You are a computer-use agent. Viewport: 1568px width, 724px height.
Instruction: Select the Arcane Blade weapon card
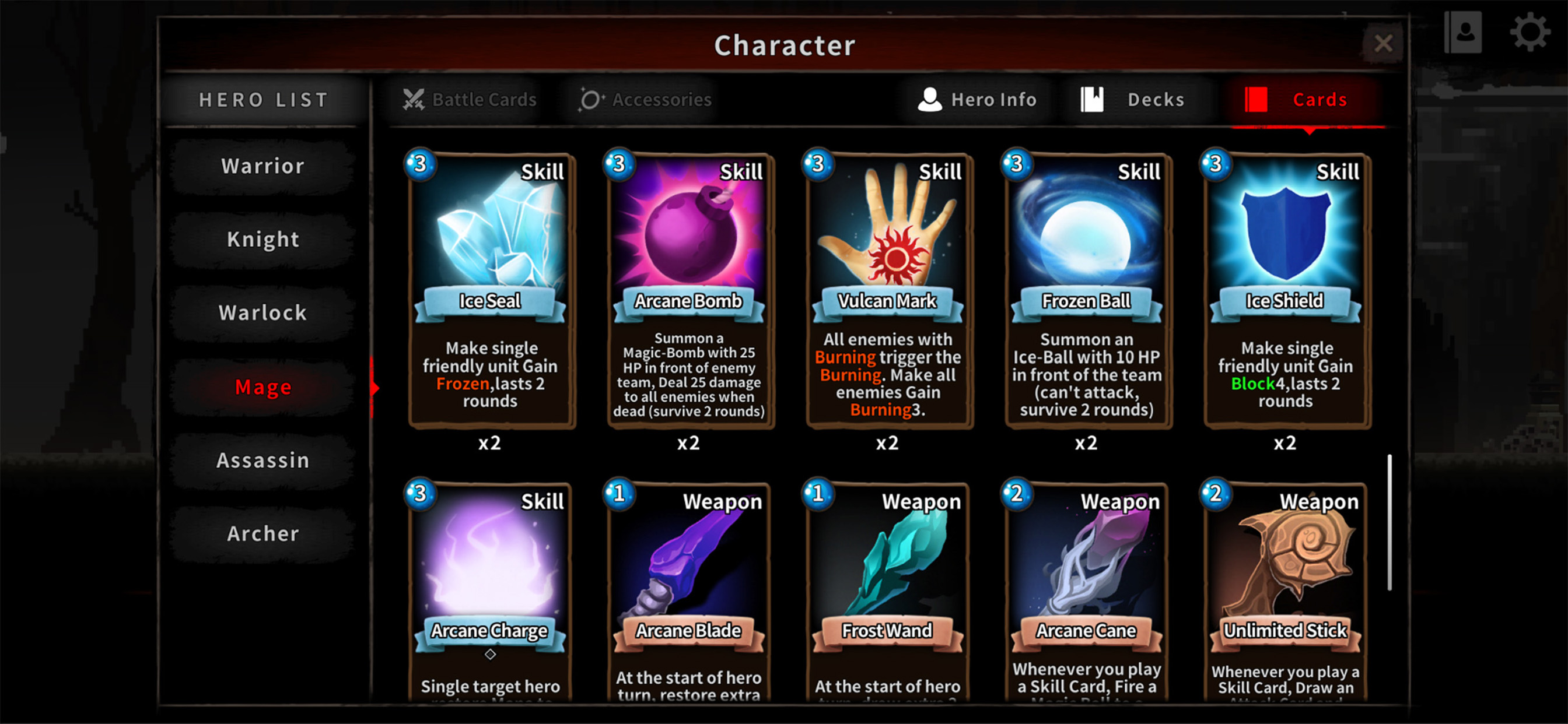coord(689,591)
